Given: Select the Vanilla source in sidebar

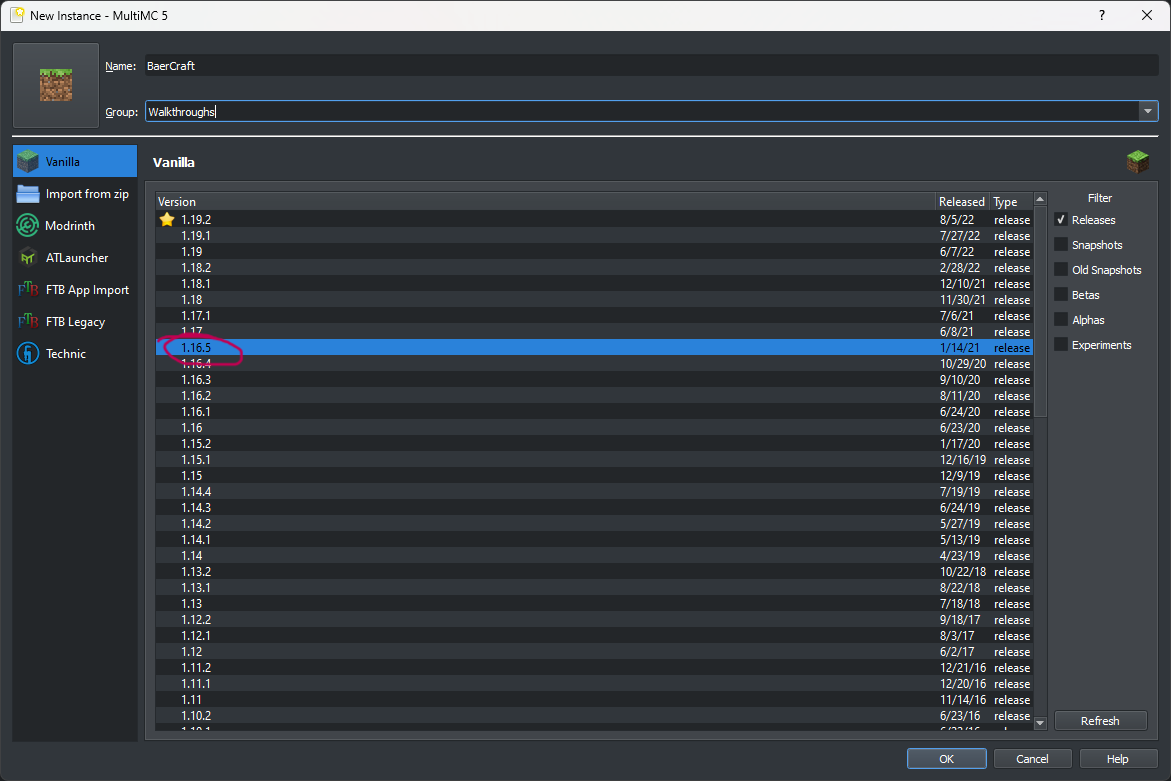Looking at the screenshot, I should [x=75, y=161].
